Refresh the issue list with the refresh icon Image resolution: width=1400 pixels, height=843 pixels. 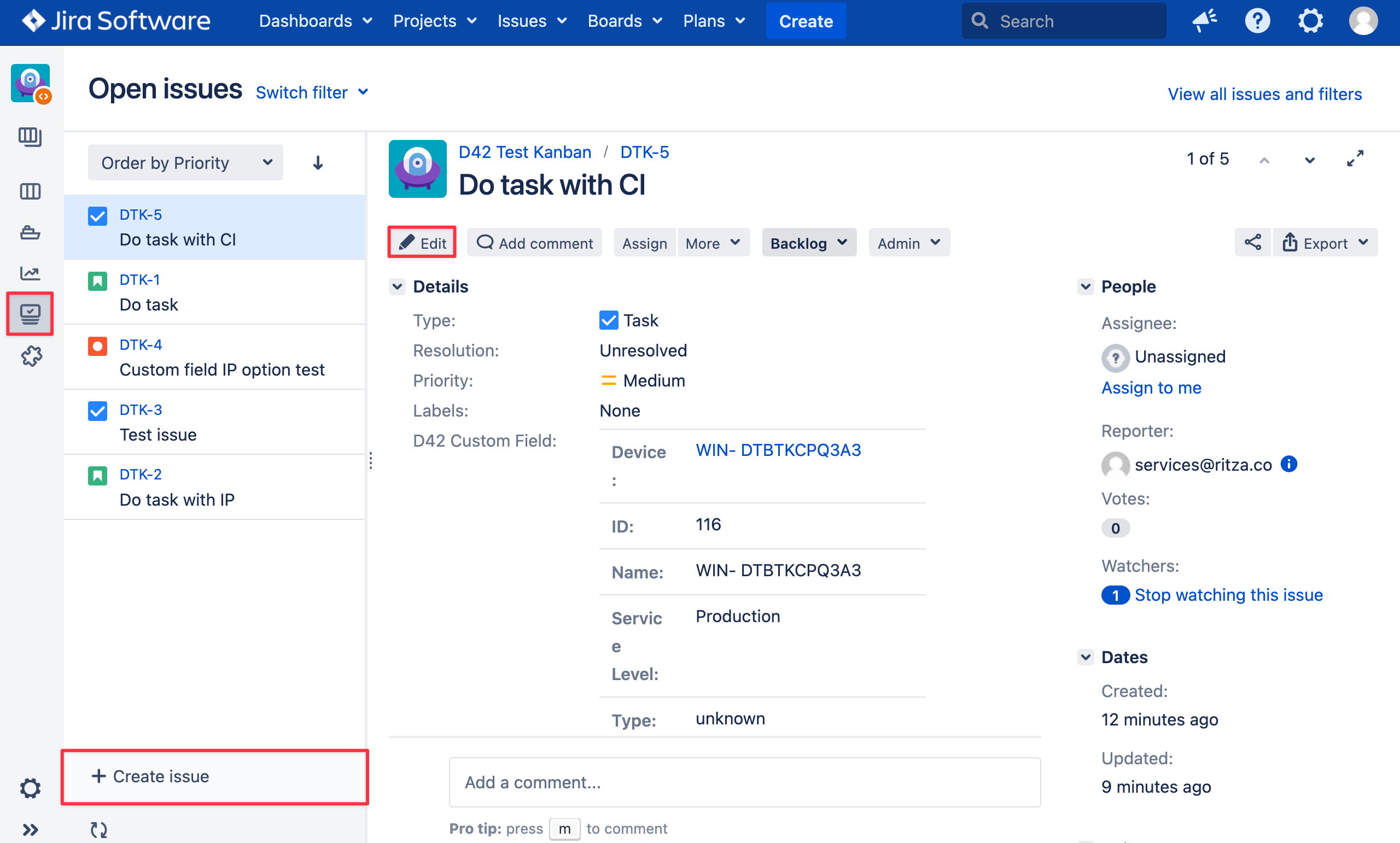pyautogui.click(x=98, y=829)
